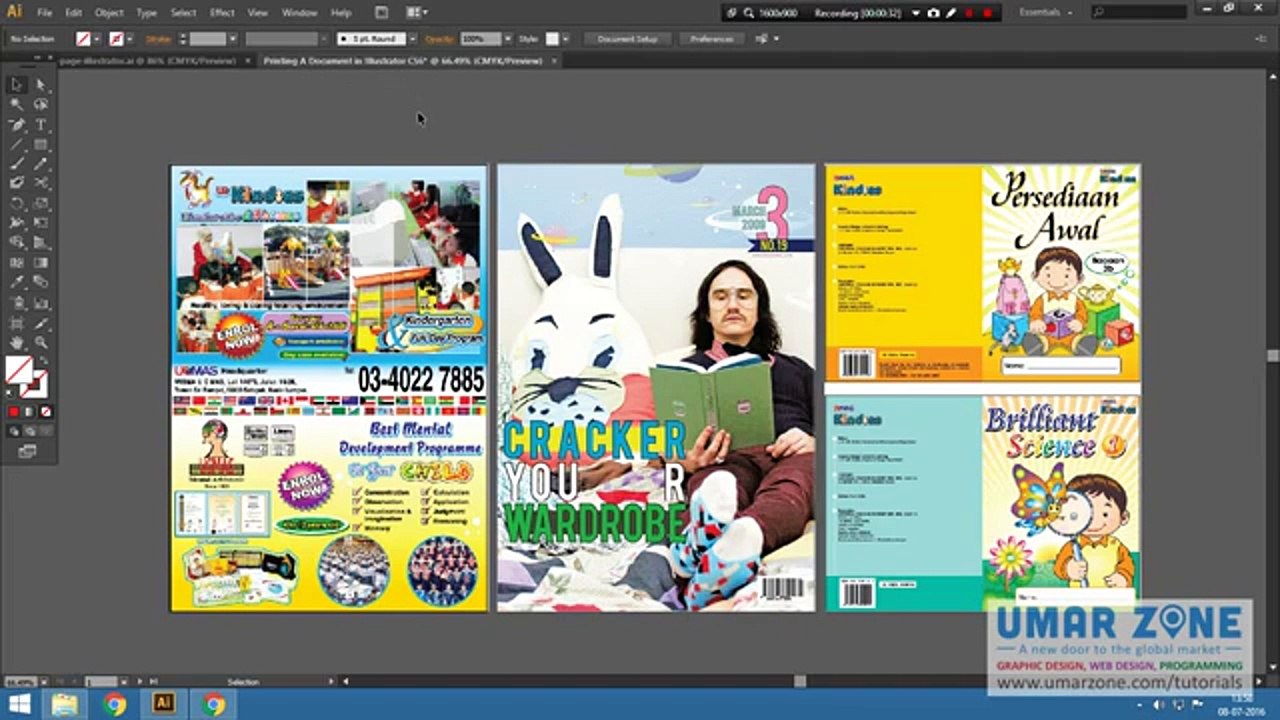Select the Symbol Sprayer tool

(17, 302)
